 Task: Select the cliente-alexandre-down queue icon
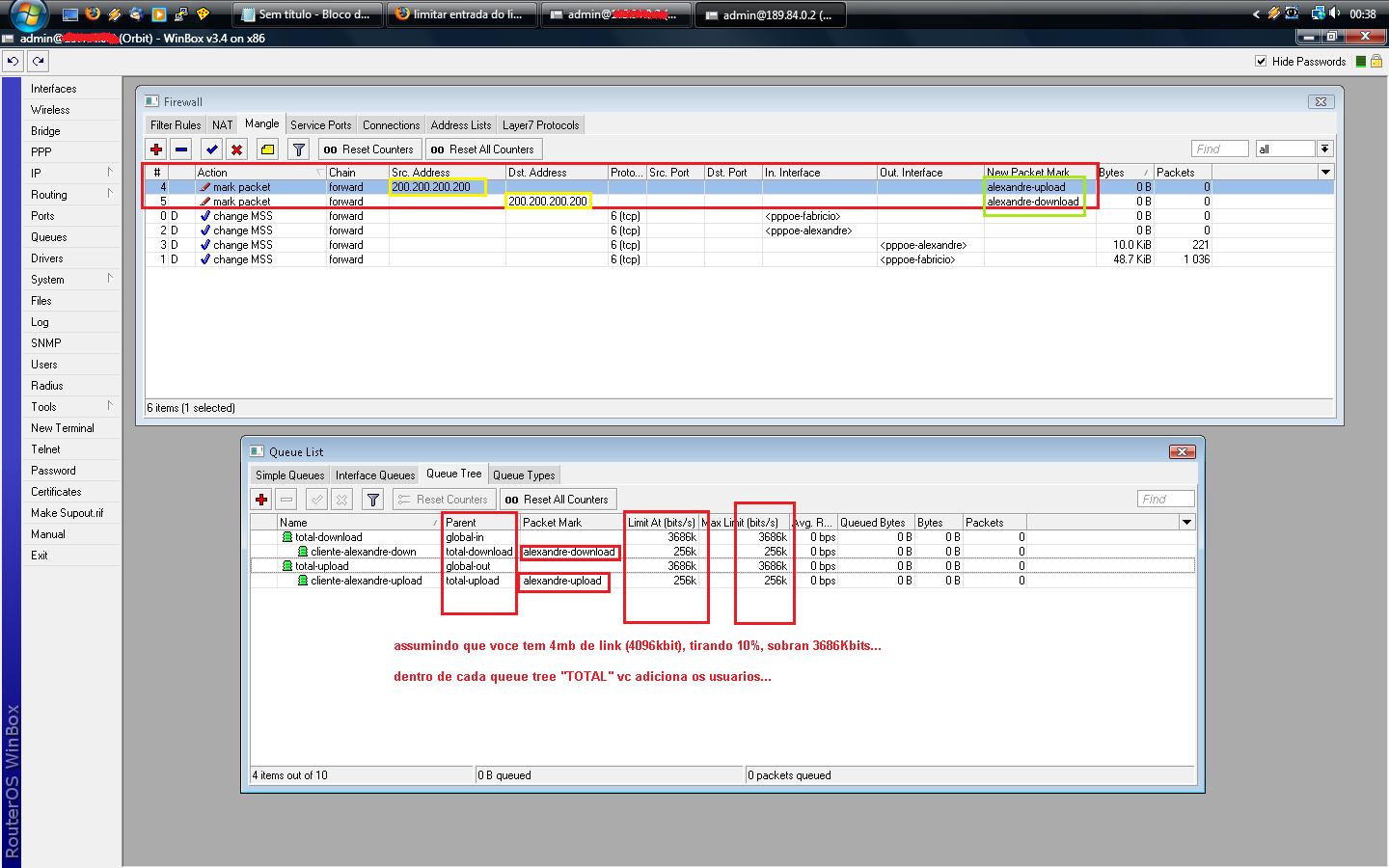[x=302, y=552]
